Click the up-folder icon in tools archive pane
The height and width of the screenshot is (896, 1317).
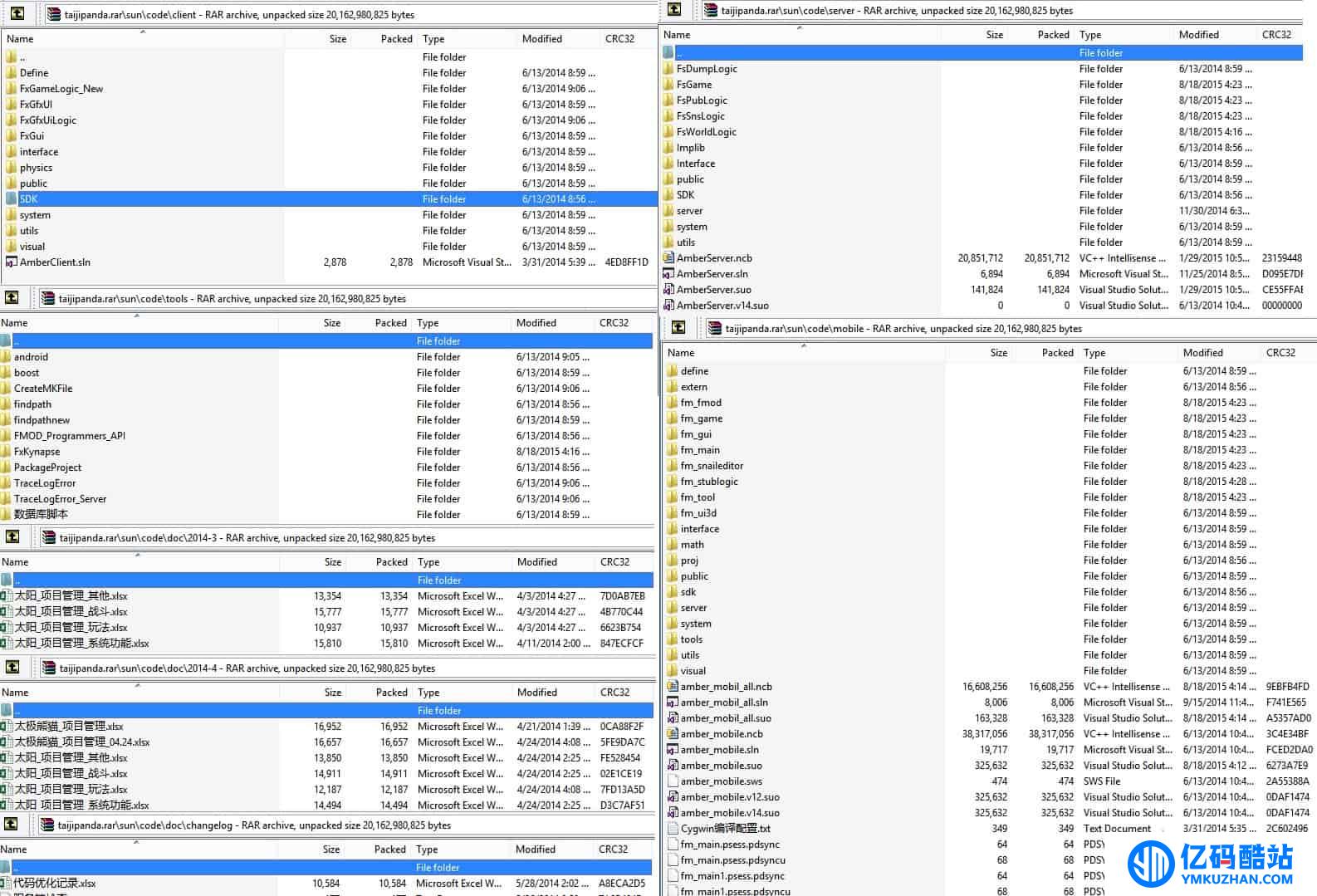click(x=12, y=297)
